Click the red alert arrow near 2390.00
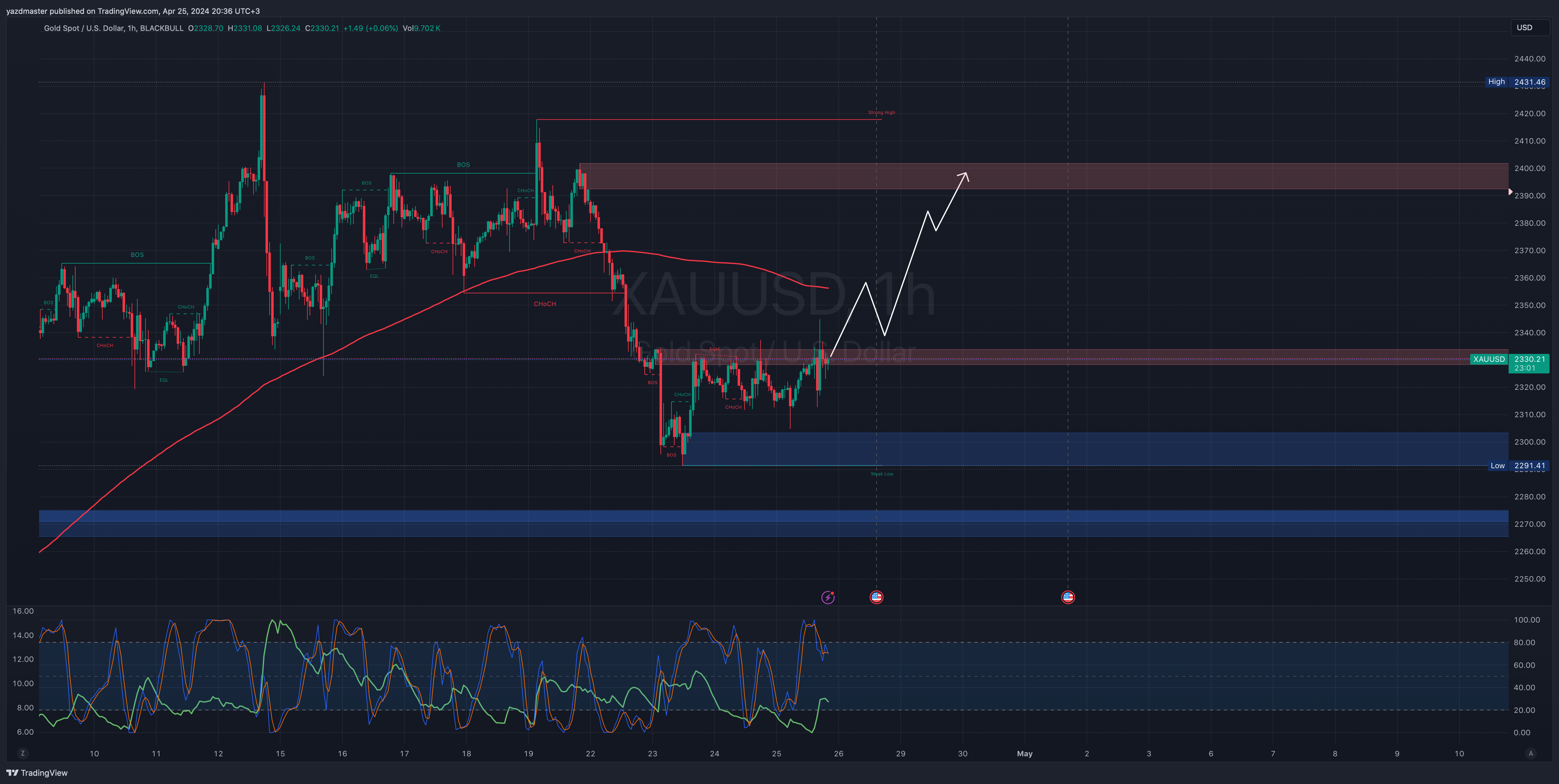 pos(1510,192)
